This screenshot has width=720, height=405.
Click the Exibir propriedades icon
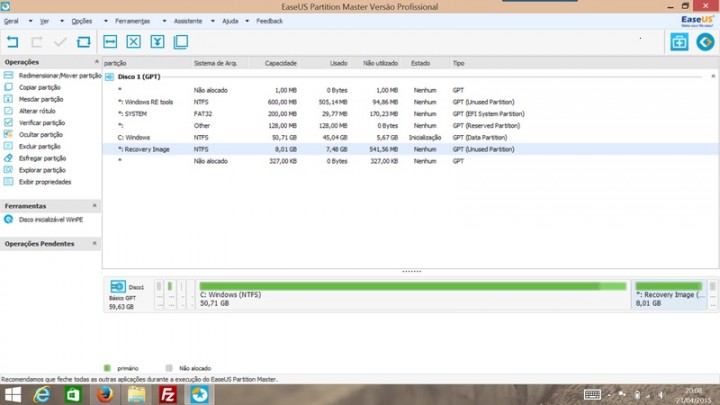8,181
